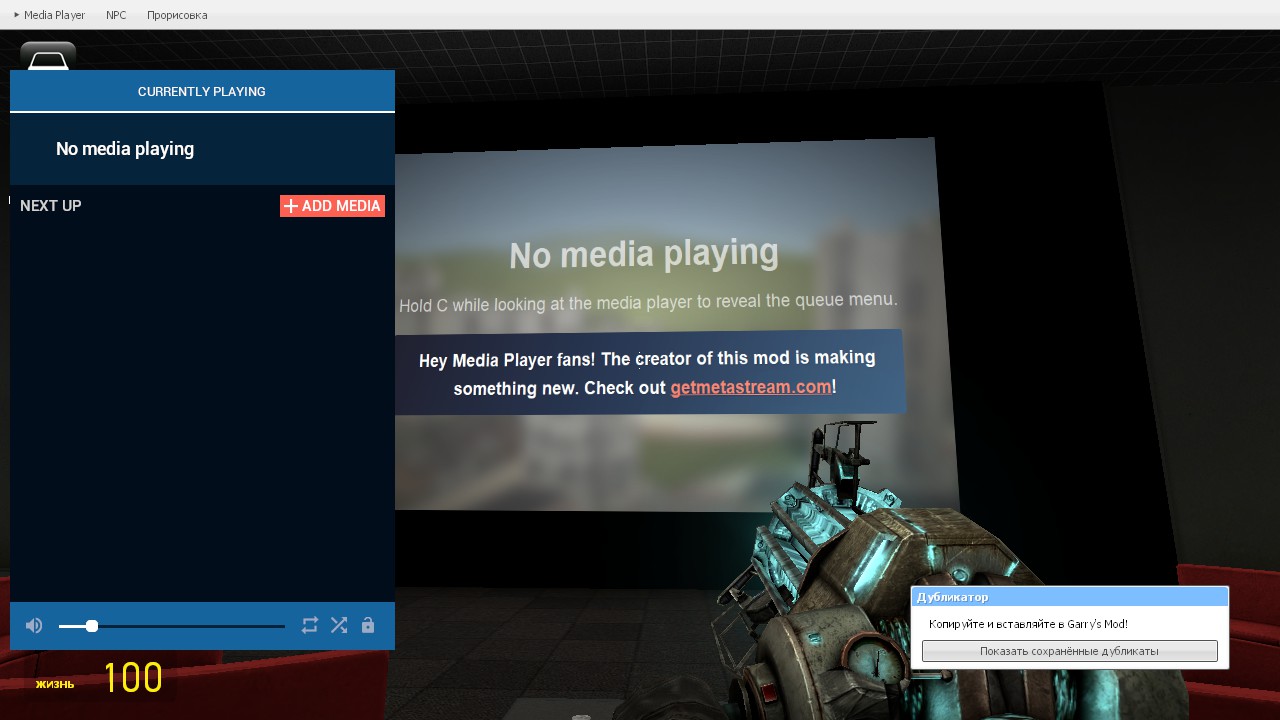Screen dimensions: 1280x720
Task: Toggle shuffle mode in media queue
Action: [x=339, y=625]
